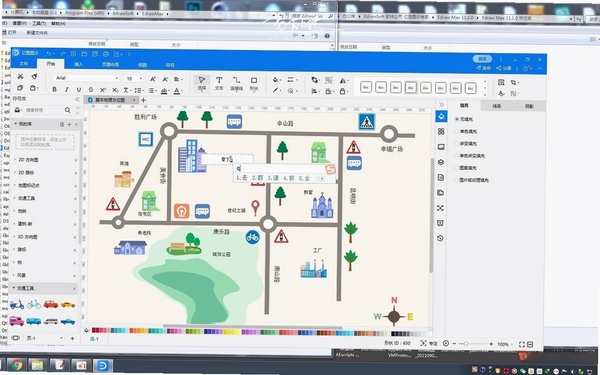The height and width of the screenshot is (375, 600).
Task: Switch to the 插入 ribbon tab
Action: 78,64
